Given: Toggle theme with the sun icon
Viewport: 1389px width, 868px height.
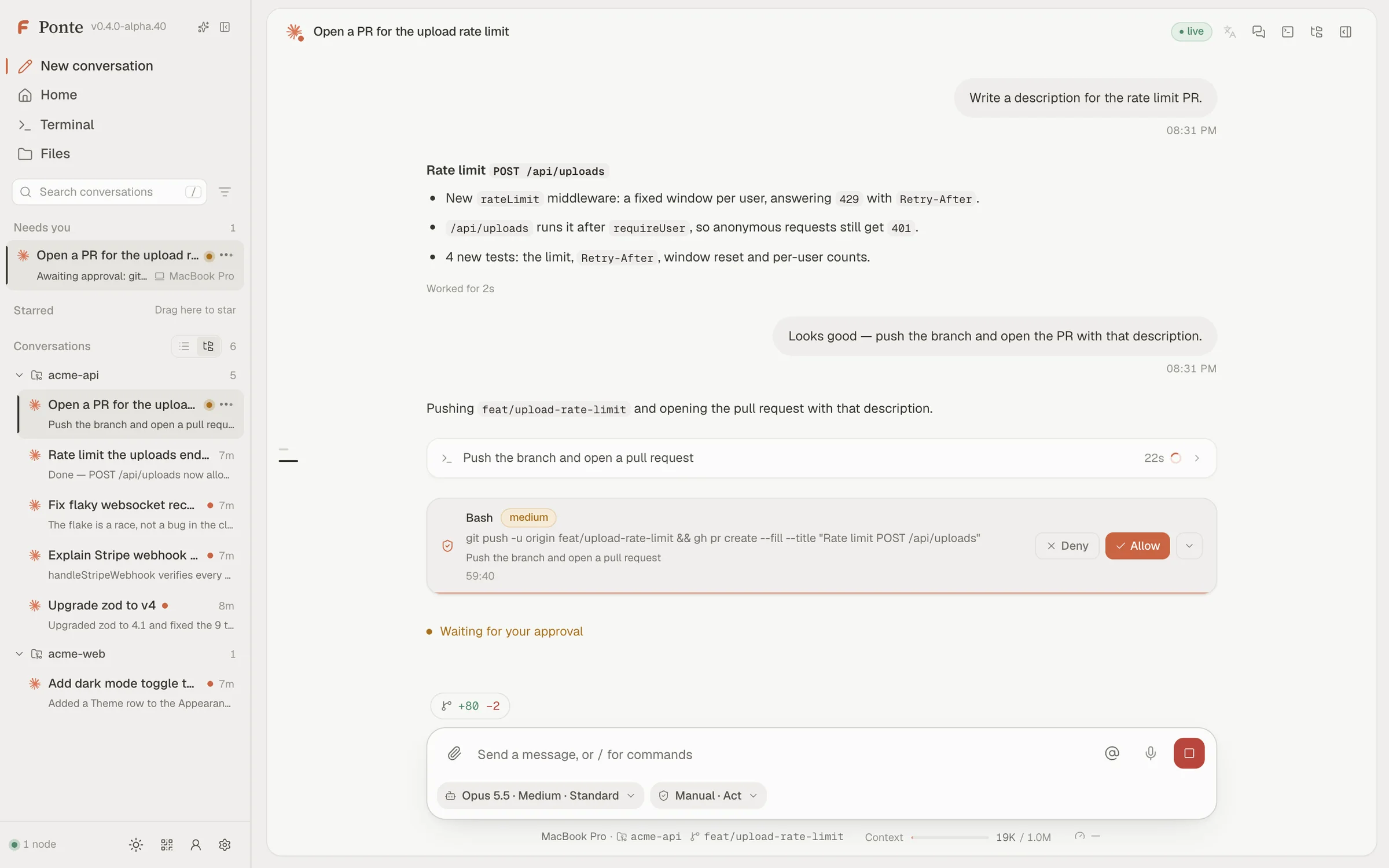Looking at the screenshot, I should tap(136, 845).
